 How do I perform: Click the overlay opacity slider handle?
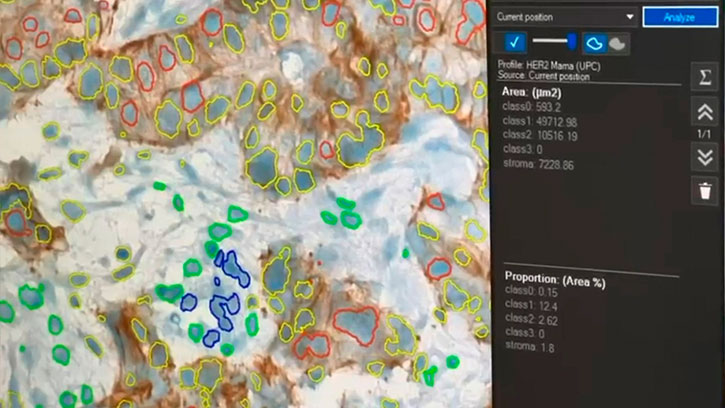tap(571, 41)
